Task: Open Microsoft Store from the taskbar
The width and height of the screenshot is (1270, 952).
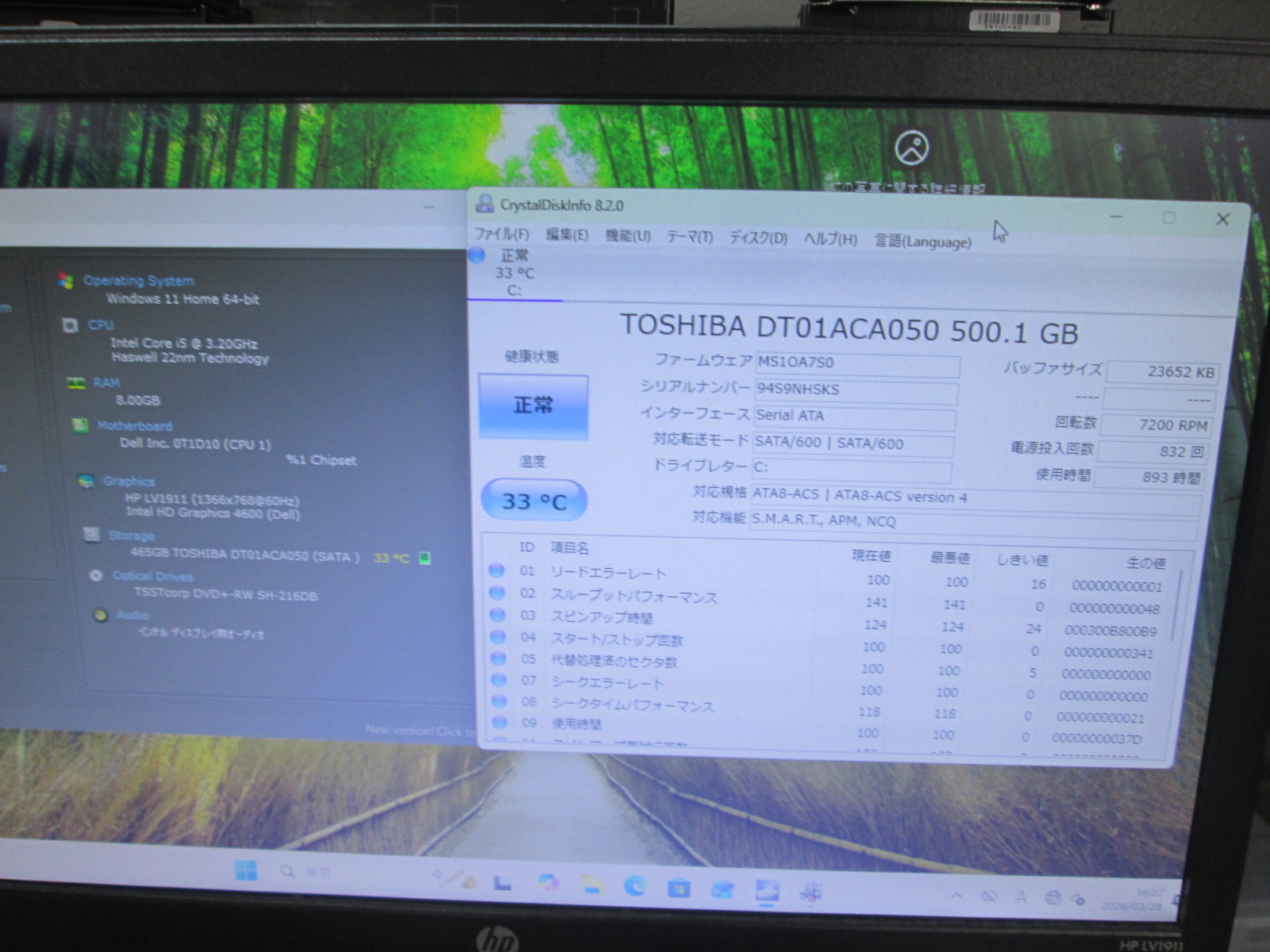Action: click(679, 888)
